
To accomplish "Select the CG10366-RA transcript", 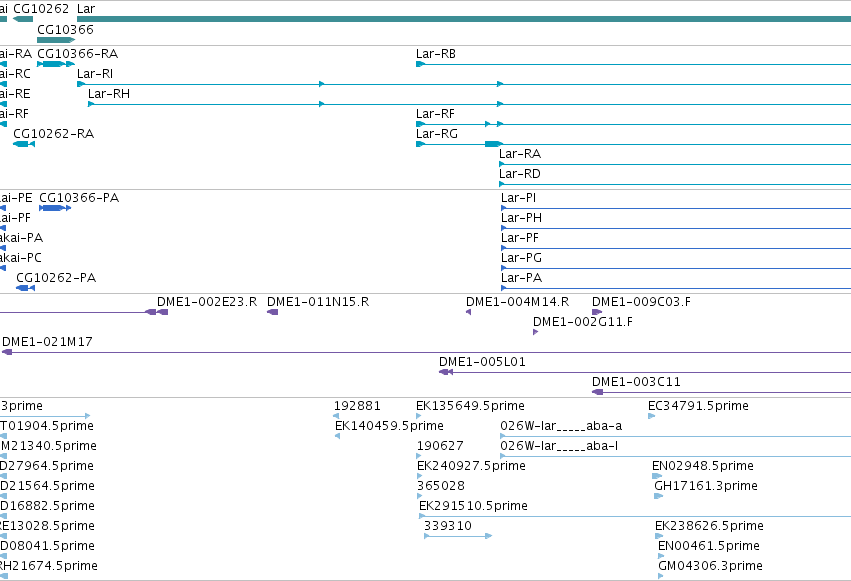I will (x=56, y=64).
